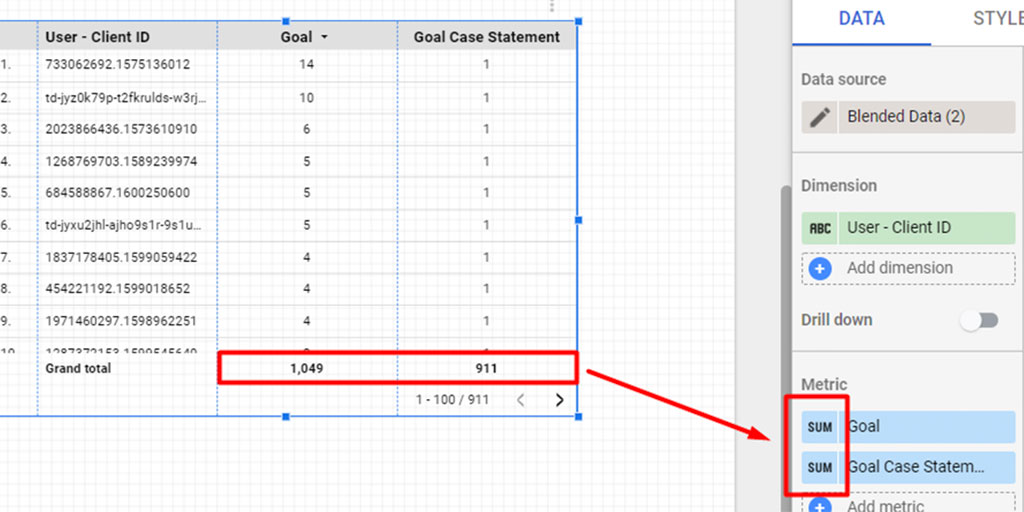Click the ABC type icon on User - Client ID
This screenshot has width=1024, height=512.
820,228
